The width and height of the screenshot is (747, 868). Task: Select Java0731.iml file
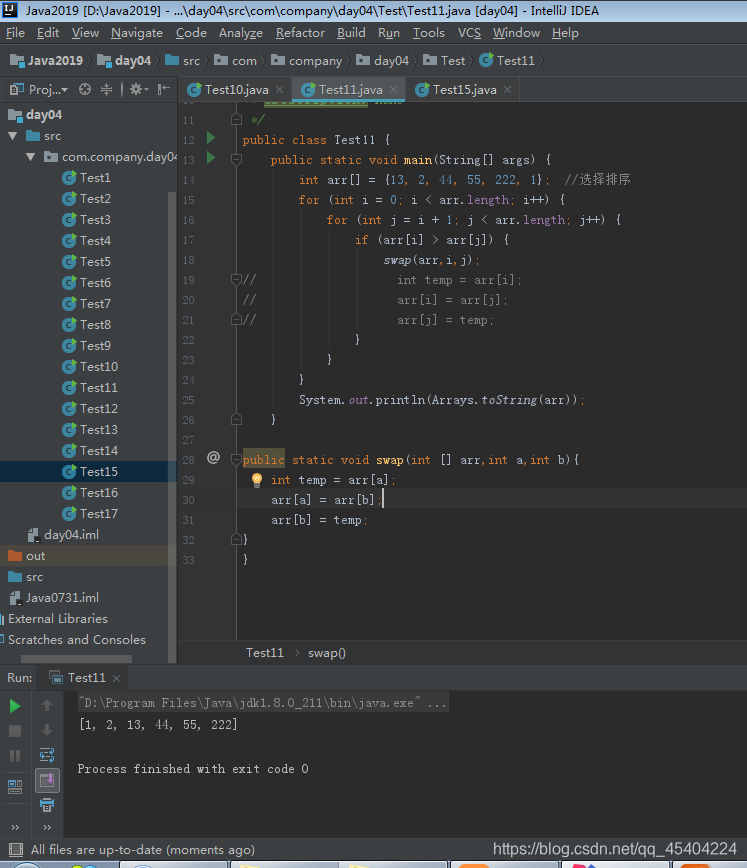point(54,598)
